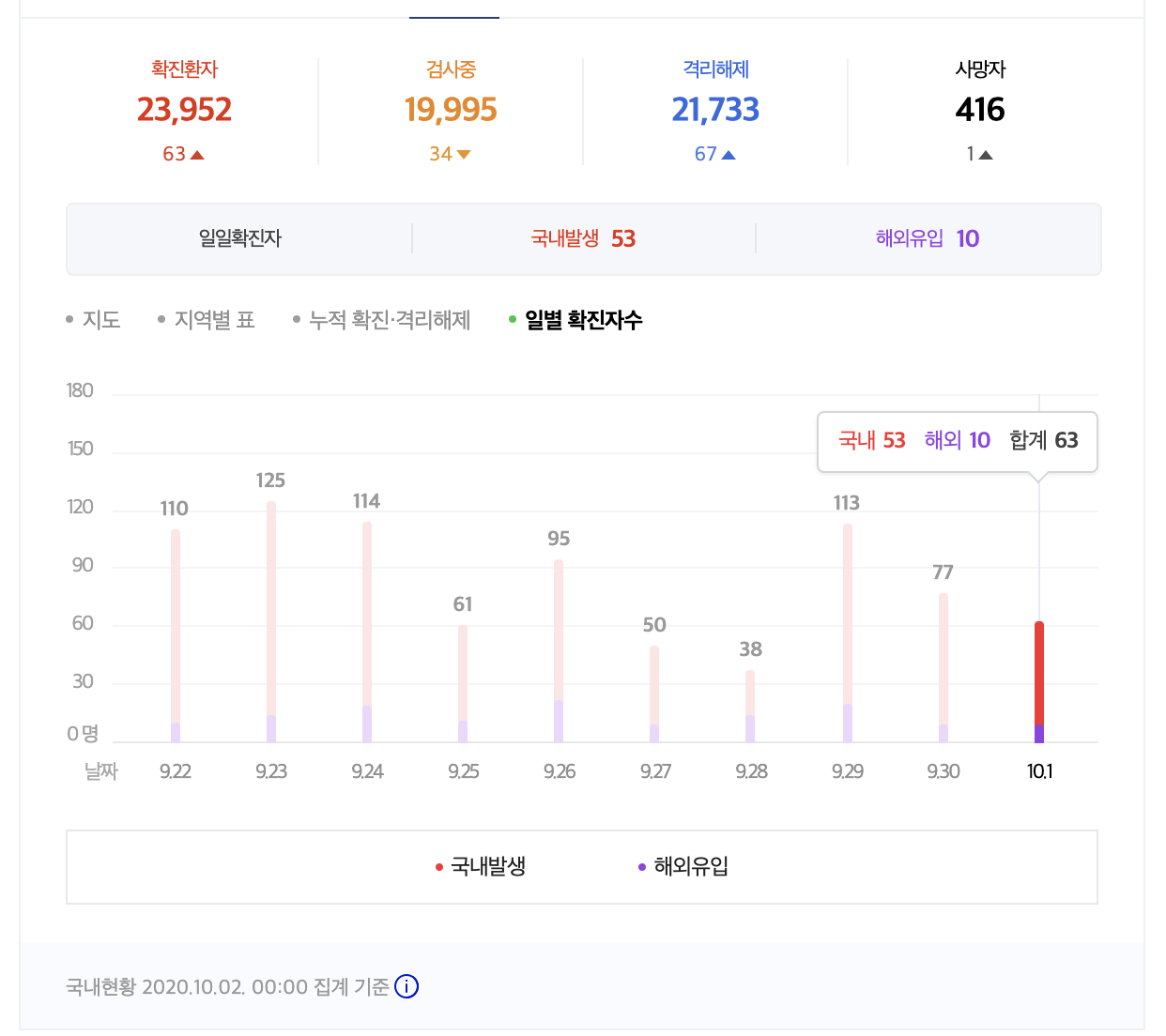
Task: Click the 해외유입 10 summary value
Action: point(928,238)
